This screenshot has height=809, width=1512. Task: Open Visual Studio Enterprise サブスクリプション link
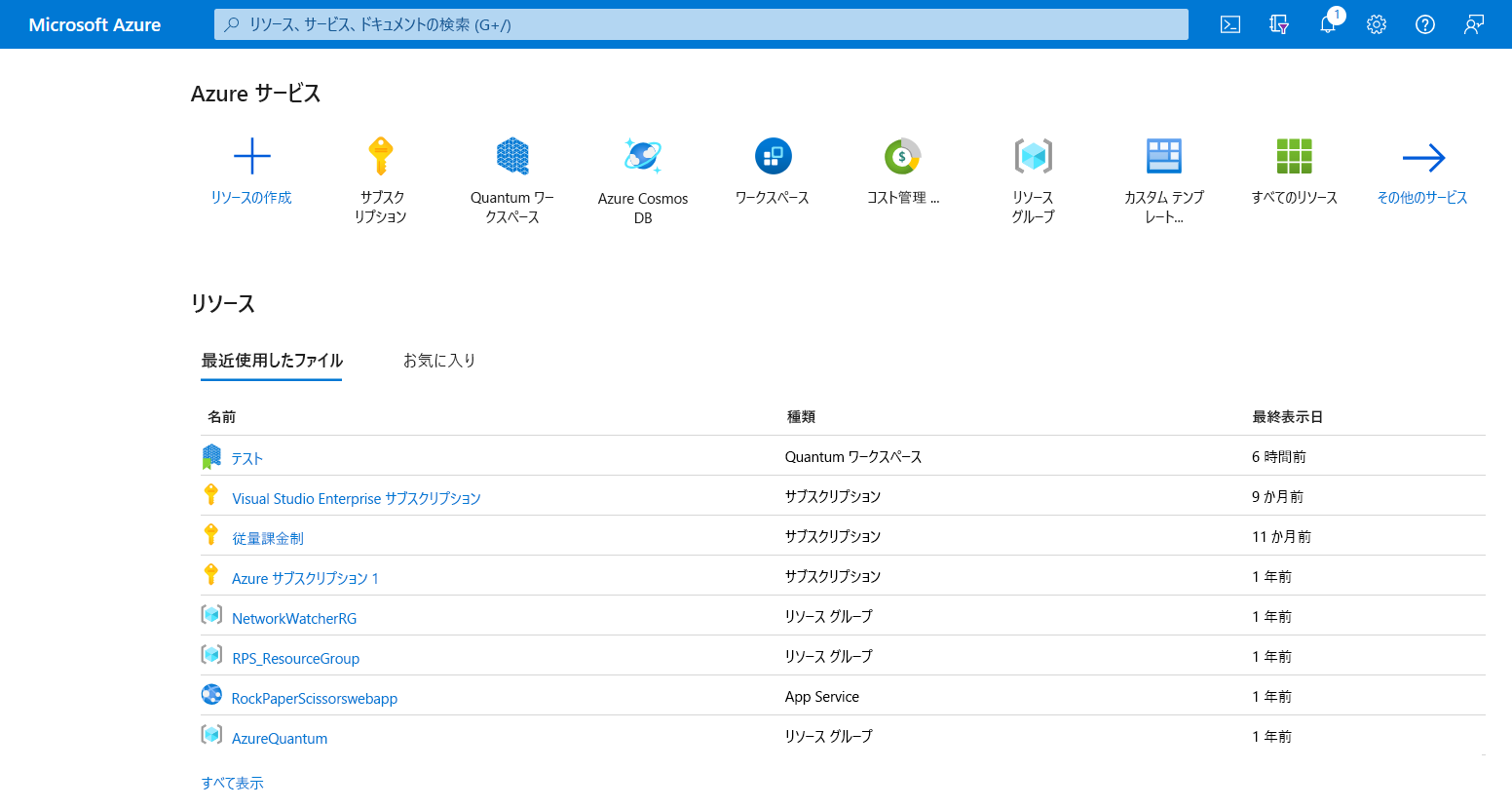pos(357,499)
